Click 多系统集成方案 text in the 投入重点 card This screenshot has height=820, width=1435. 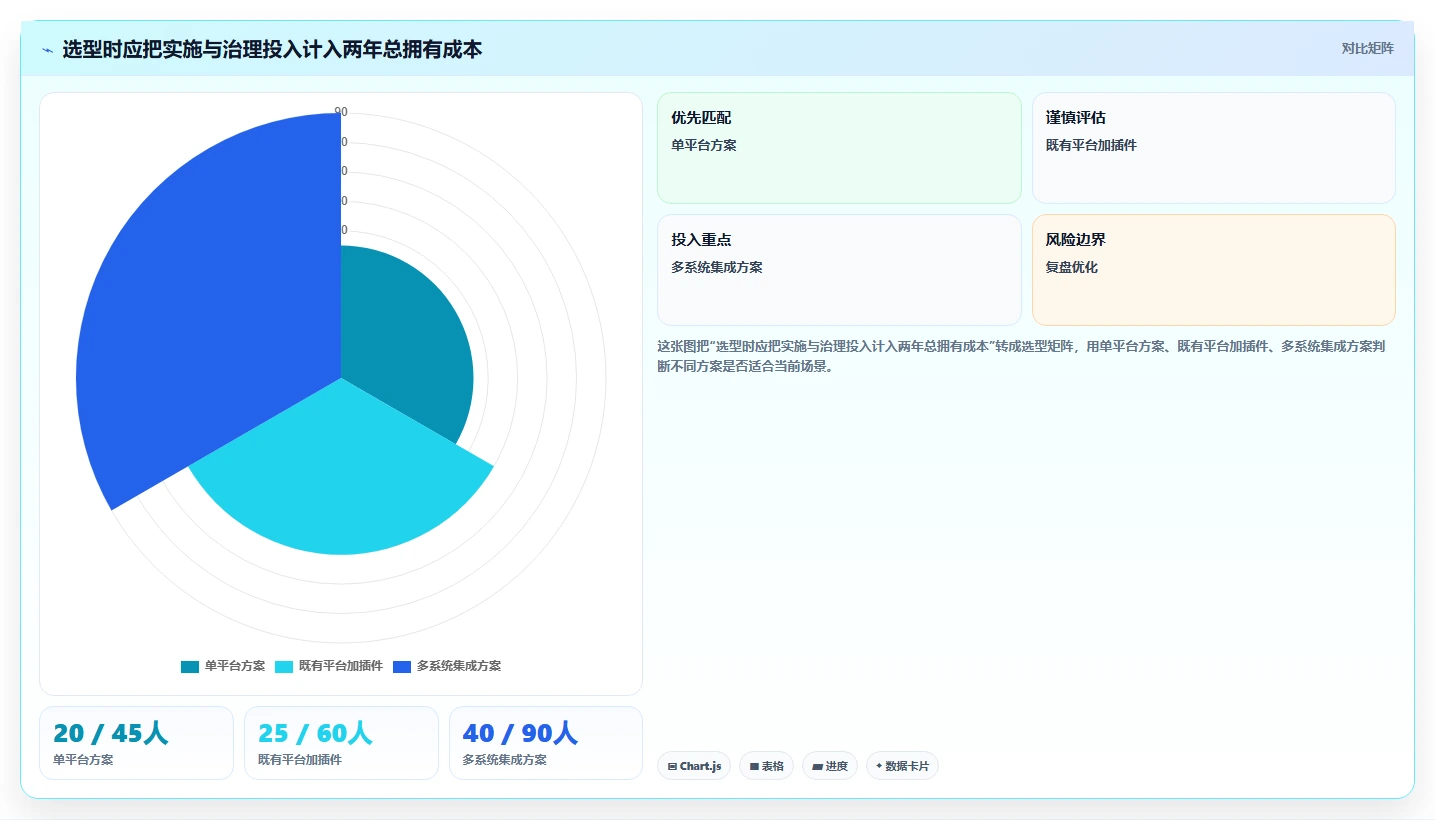[716, 267]
